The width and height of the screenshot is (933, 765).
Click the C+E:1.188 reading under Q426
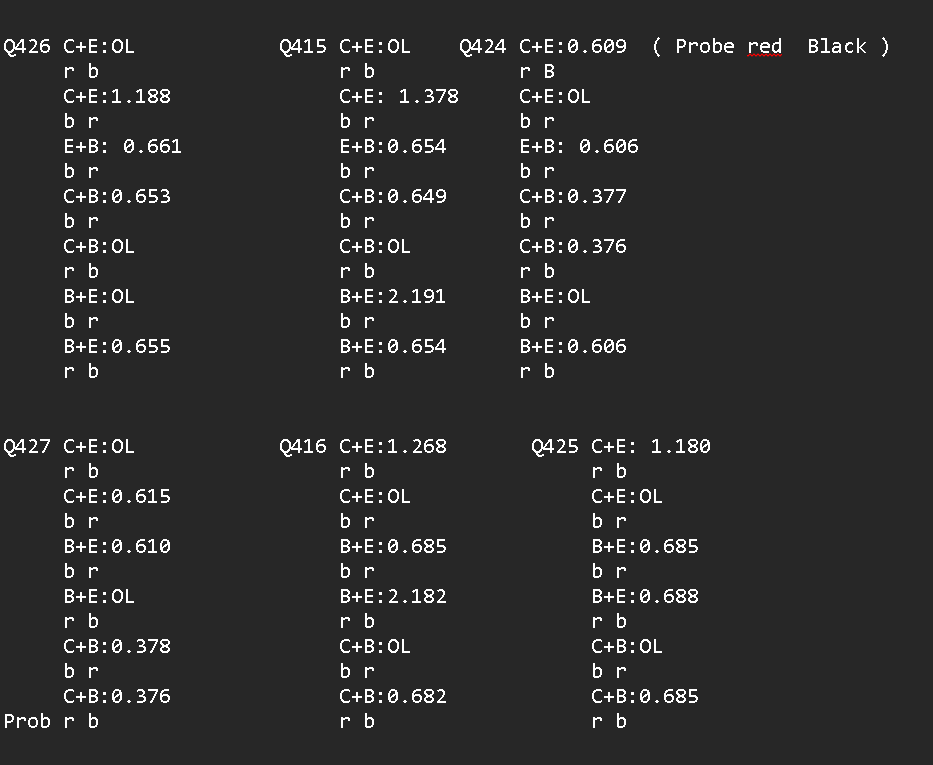(x=117, y=96)
